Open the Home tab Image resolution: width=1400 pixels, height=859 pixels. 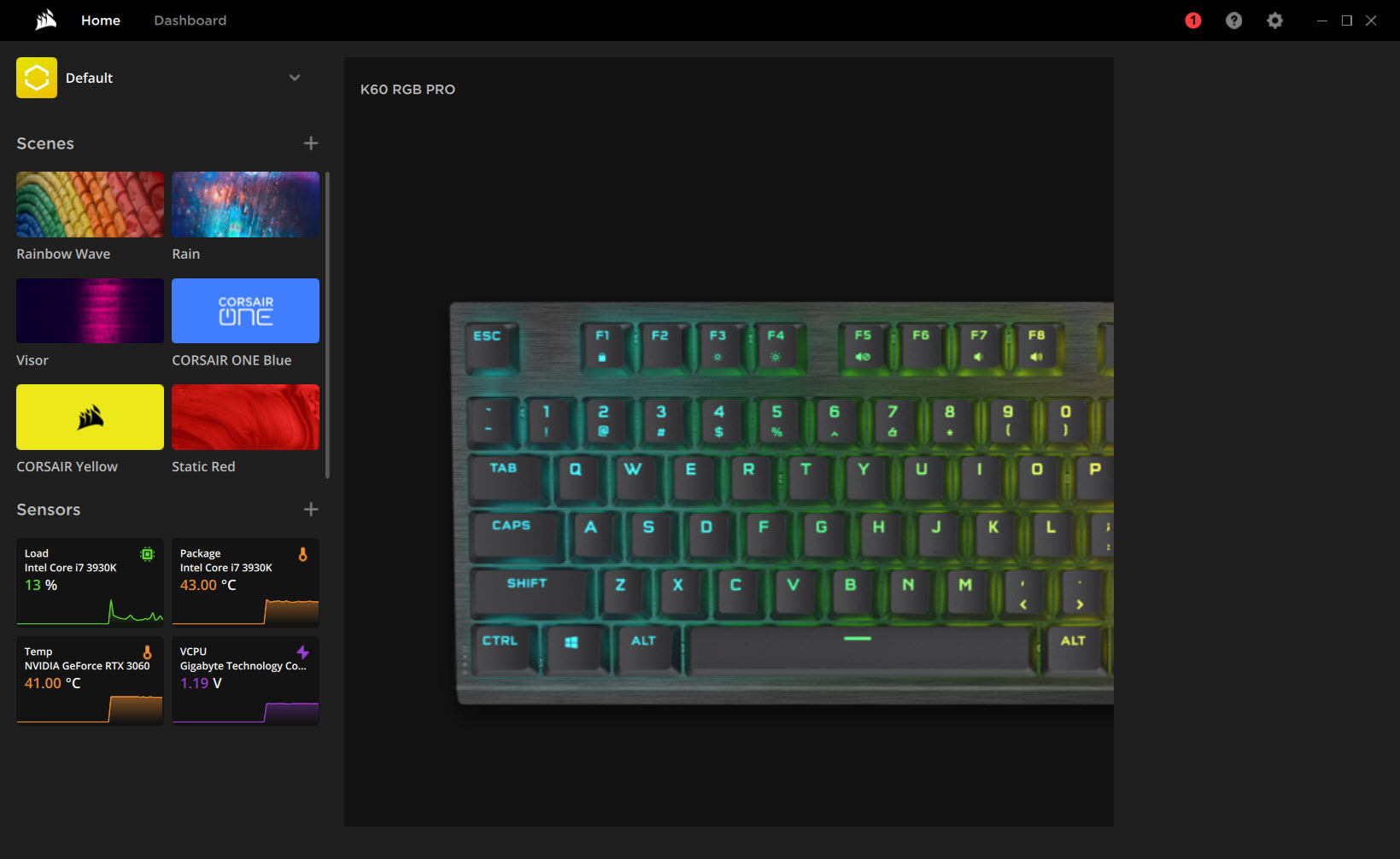(x=101, y=20)
